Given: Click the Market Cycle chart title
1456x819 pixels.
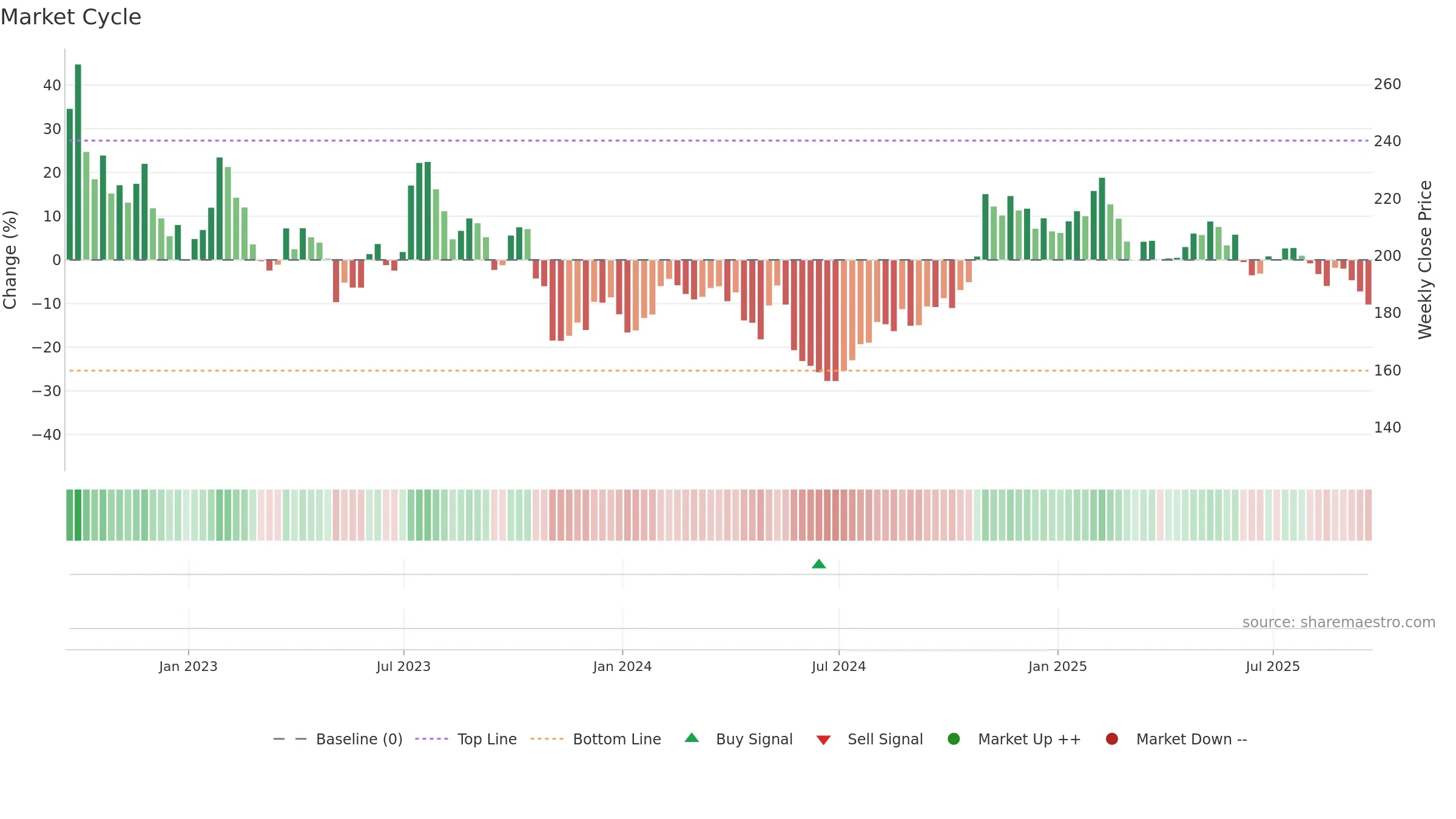Looking at the screenshot, I should point(71,17).
